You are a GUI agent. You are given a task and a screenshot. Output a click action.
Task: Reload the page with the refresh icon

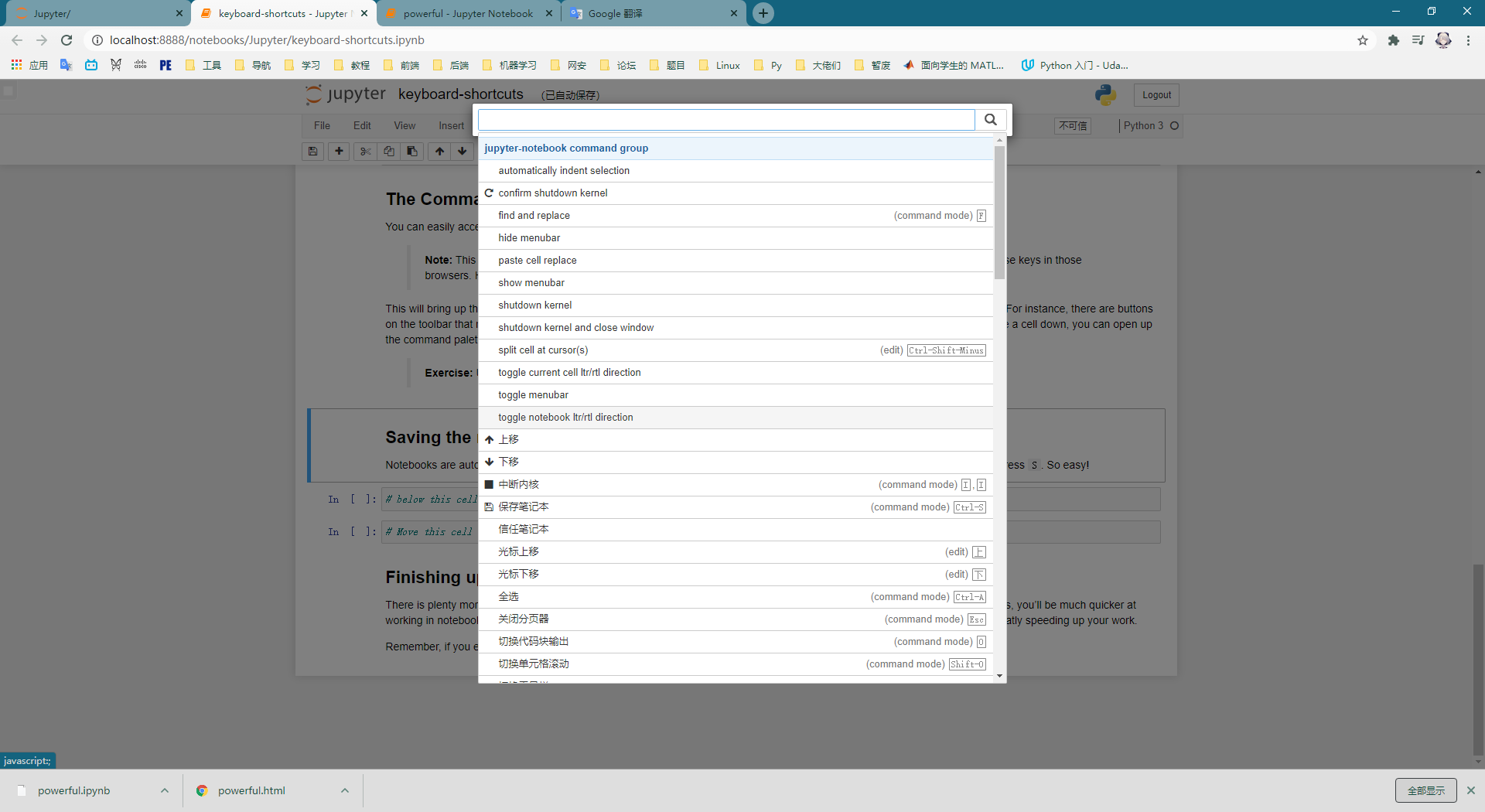[67, 40]
